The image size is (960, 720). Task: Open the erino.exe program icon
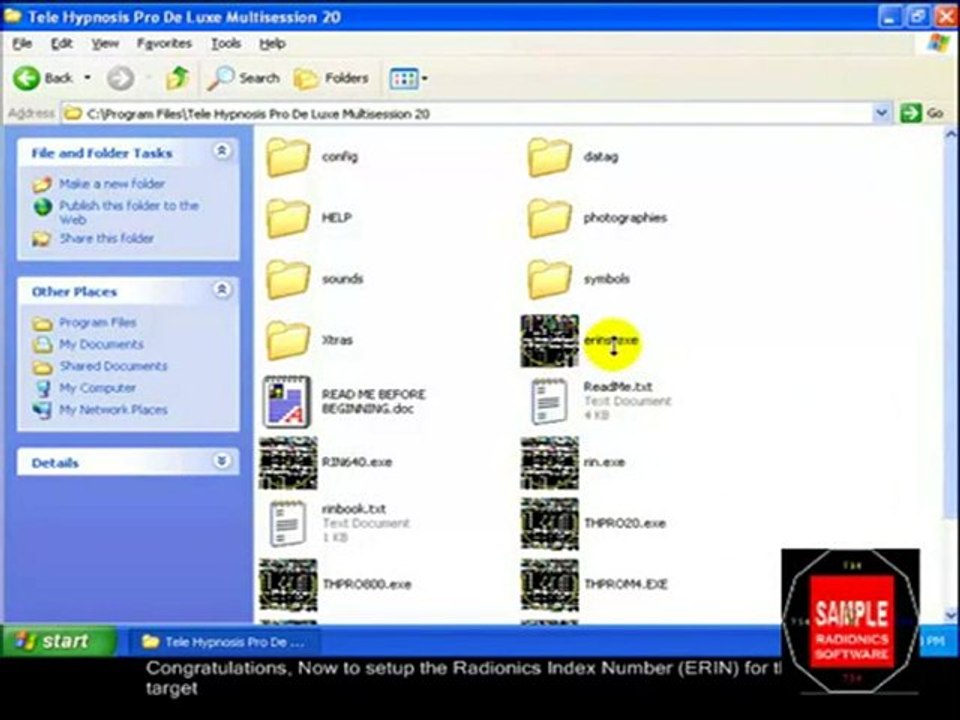click(549, 341)
